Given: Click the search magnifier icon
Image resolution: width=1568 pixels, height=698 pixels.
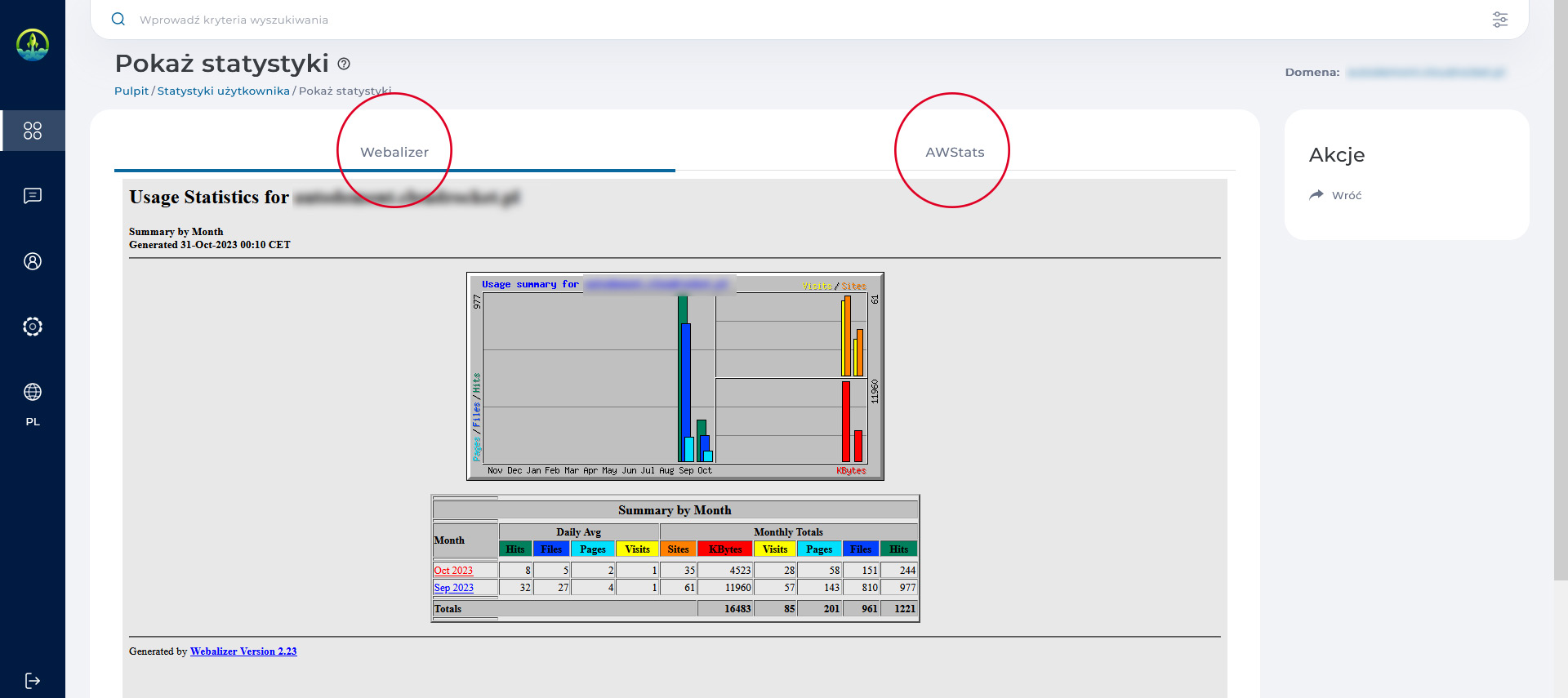Looking at the screenshot, I should [118, 20].
